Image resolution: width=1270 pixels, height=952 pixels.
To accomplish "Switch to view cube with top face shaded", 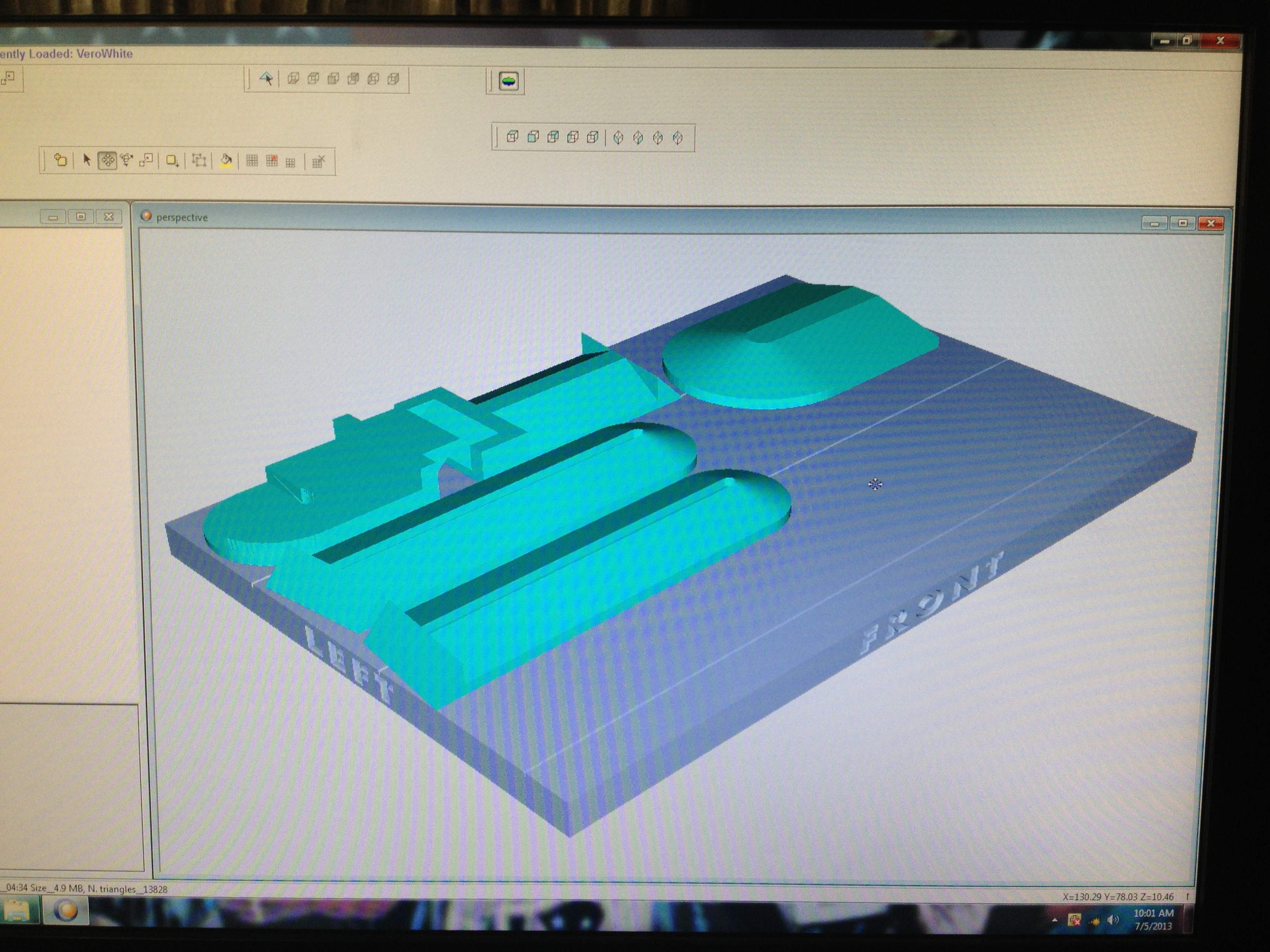I will point(513,137).
